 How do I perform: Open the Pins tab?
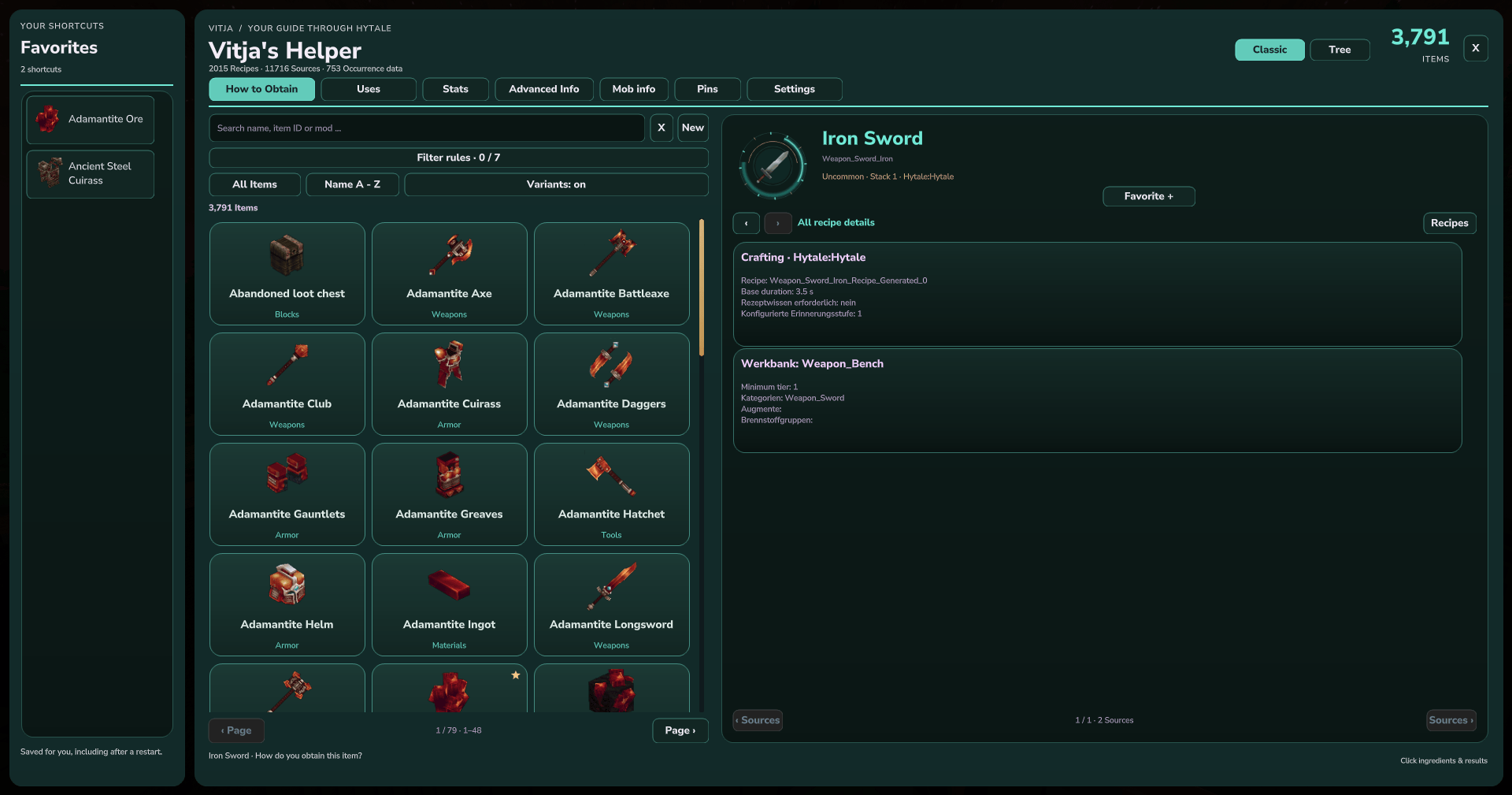click(x=707, y=89)
